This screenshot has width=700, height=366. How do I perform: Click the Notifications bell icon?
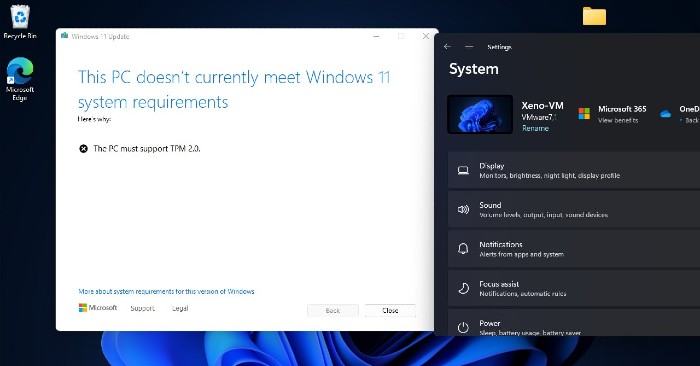(463, 249)
